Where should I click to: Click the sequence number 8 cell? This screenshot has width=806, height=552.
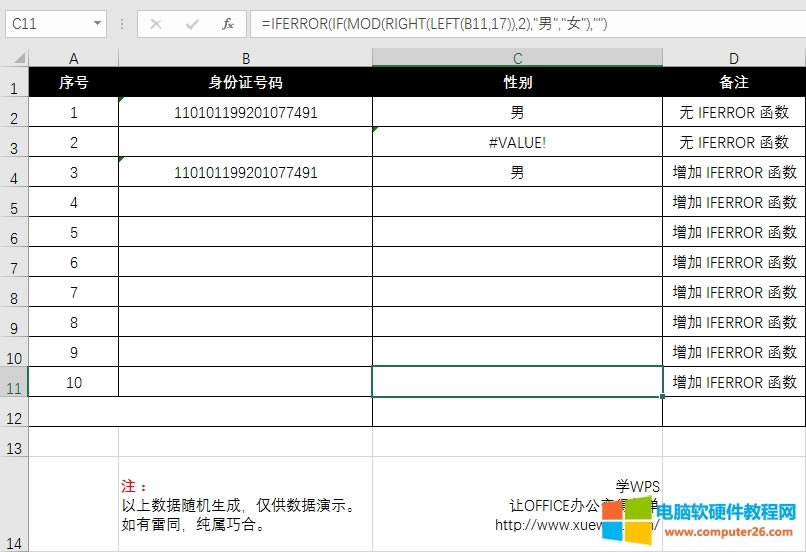pyautogui.click(x=74, y=322)
